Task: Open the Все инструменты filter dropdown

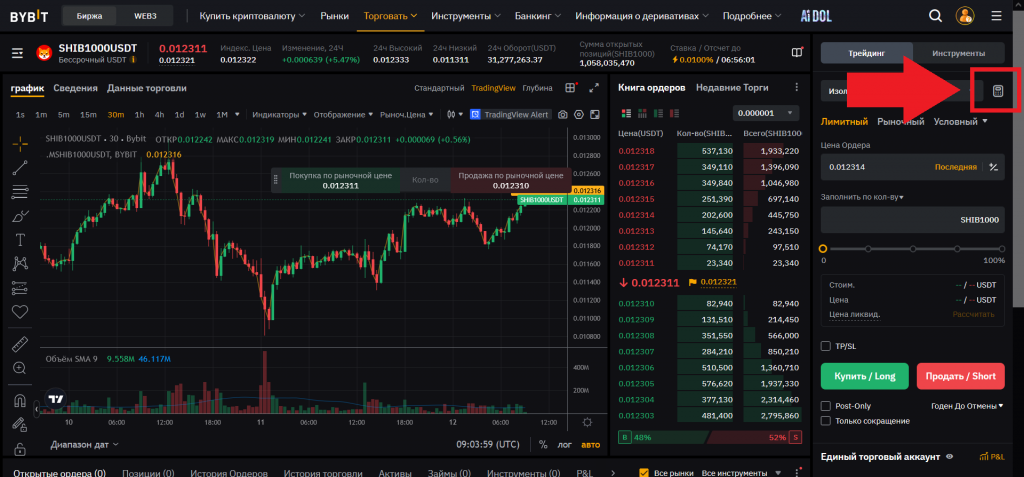Action: [x=741, y=472]
